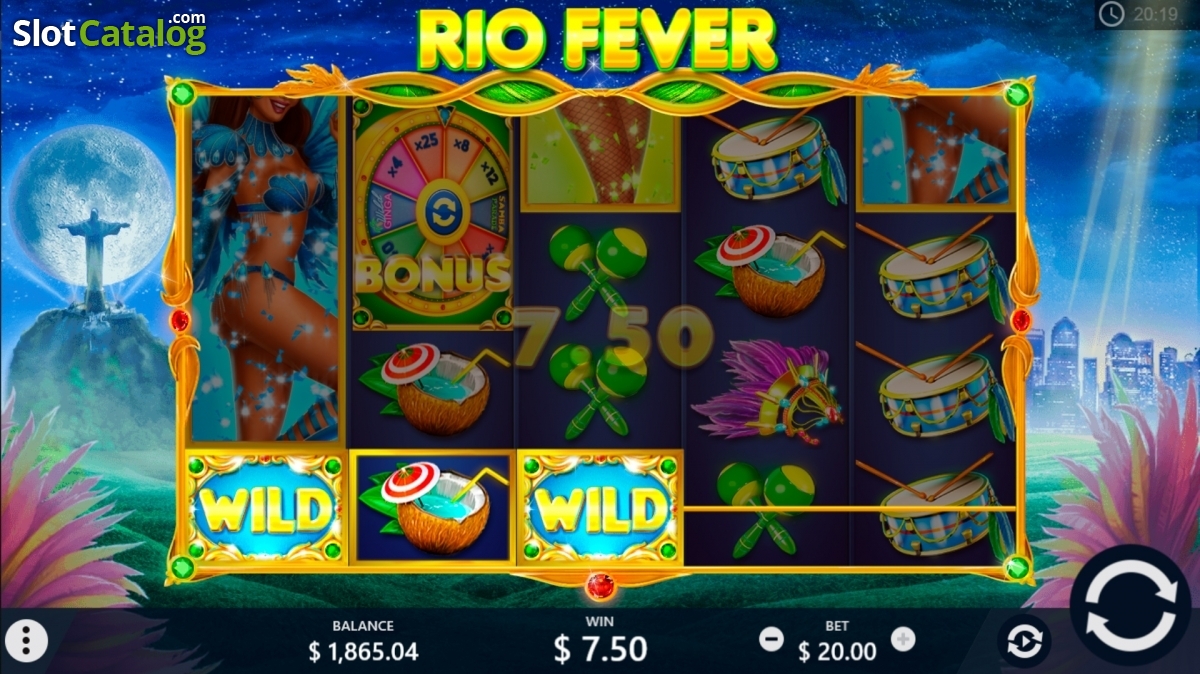The width and height of the screenshot is (1200, 674).
Task: Click the highlighted coconut drink on bottom row
Action: [x=432, y=508]
